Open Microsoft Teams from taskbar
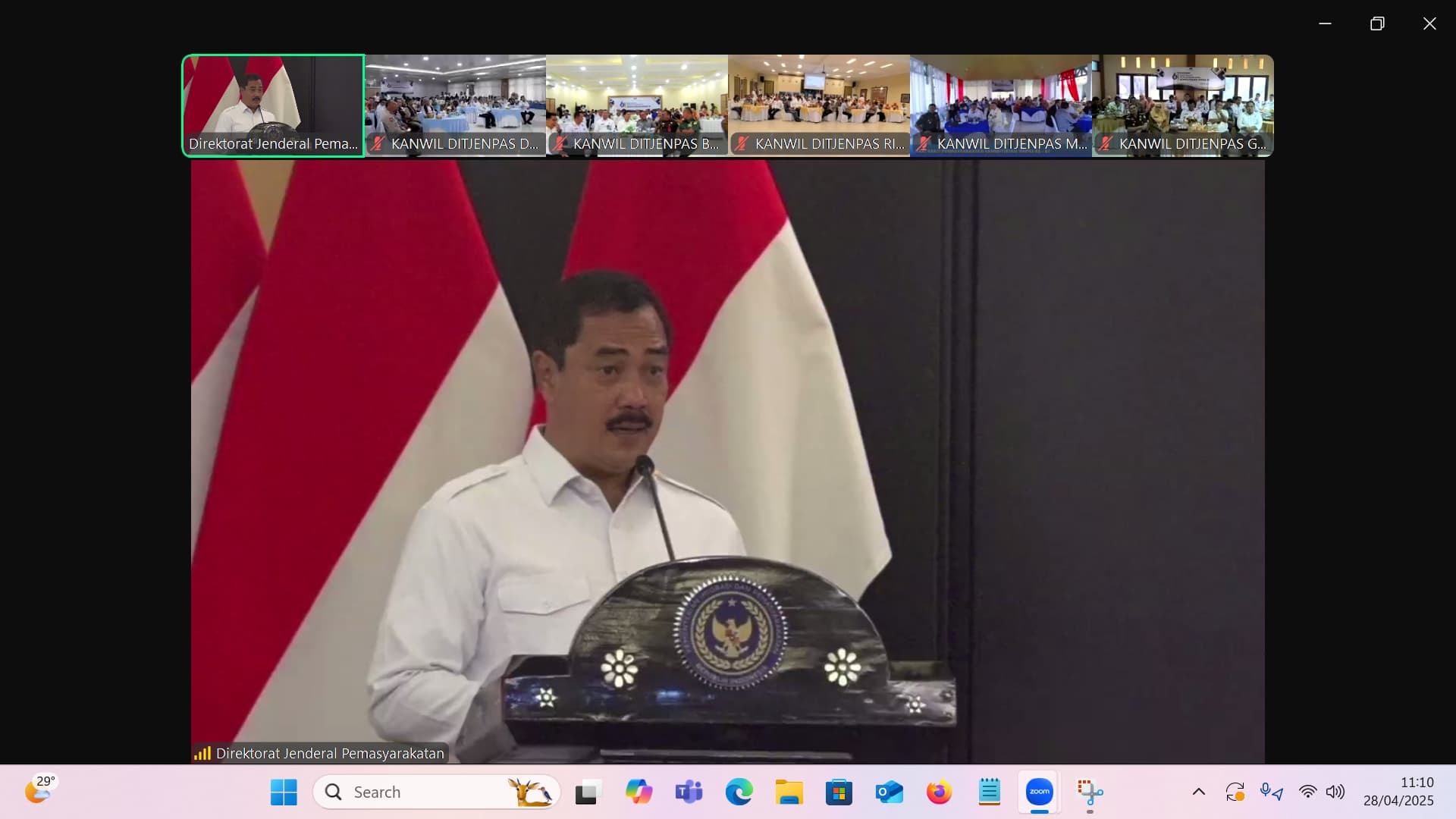This screenshot has height=819, width=1456. (x=689, y=792)
